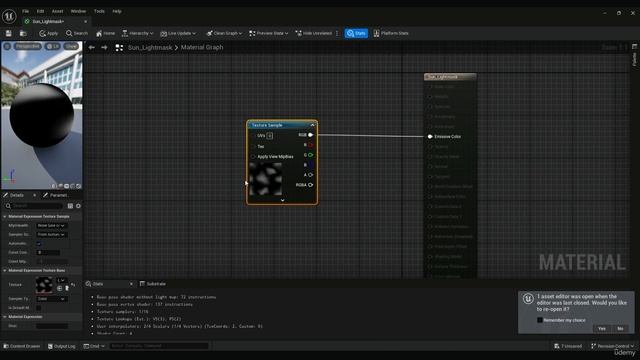
Task: Open Search in the toolbar
Action: coord(77,33)
